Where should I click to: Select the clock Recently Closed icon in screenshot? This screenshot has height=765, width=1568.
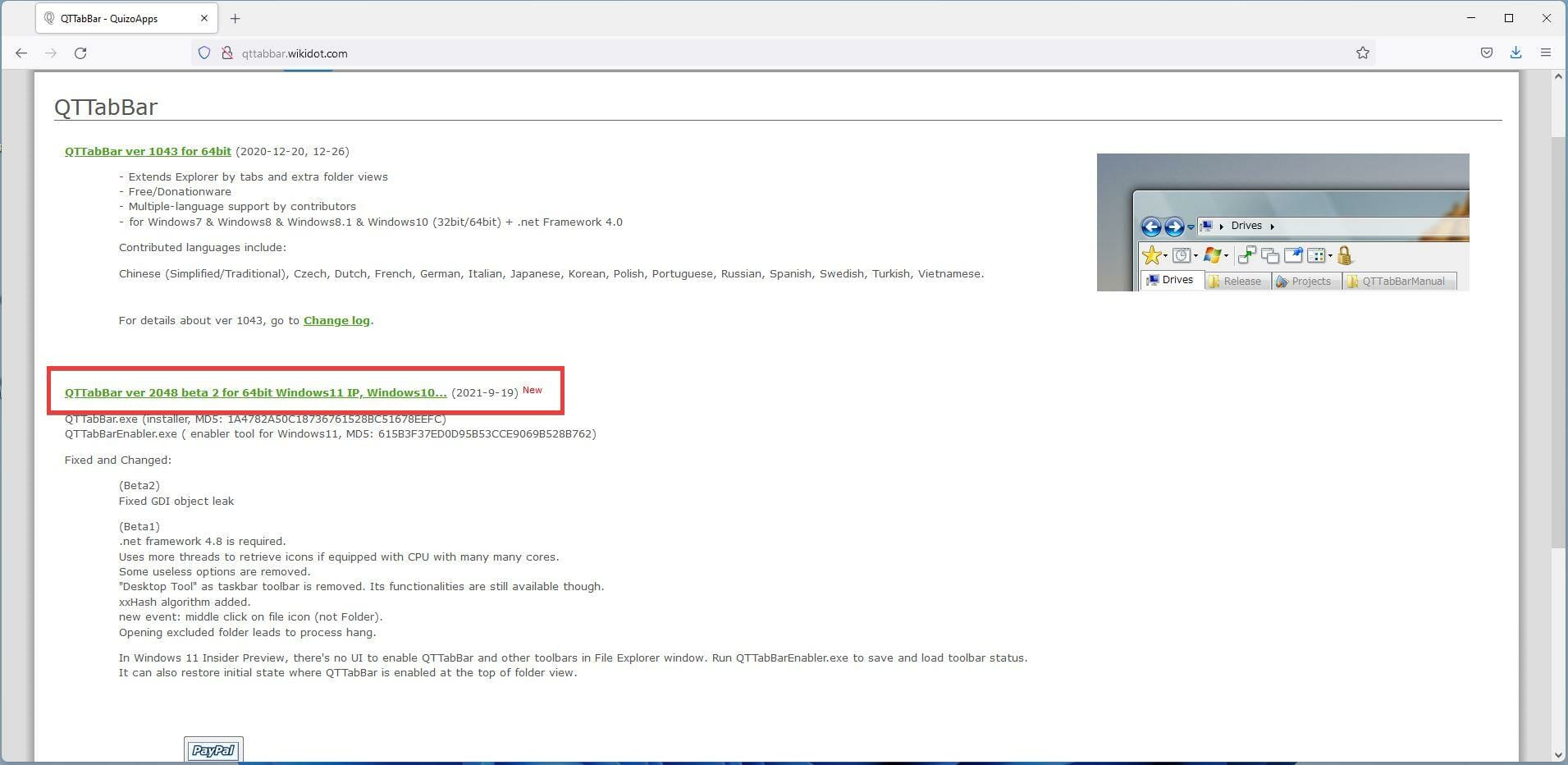coord(1181,256)
